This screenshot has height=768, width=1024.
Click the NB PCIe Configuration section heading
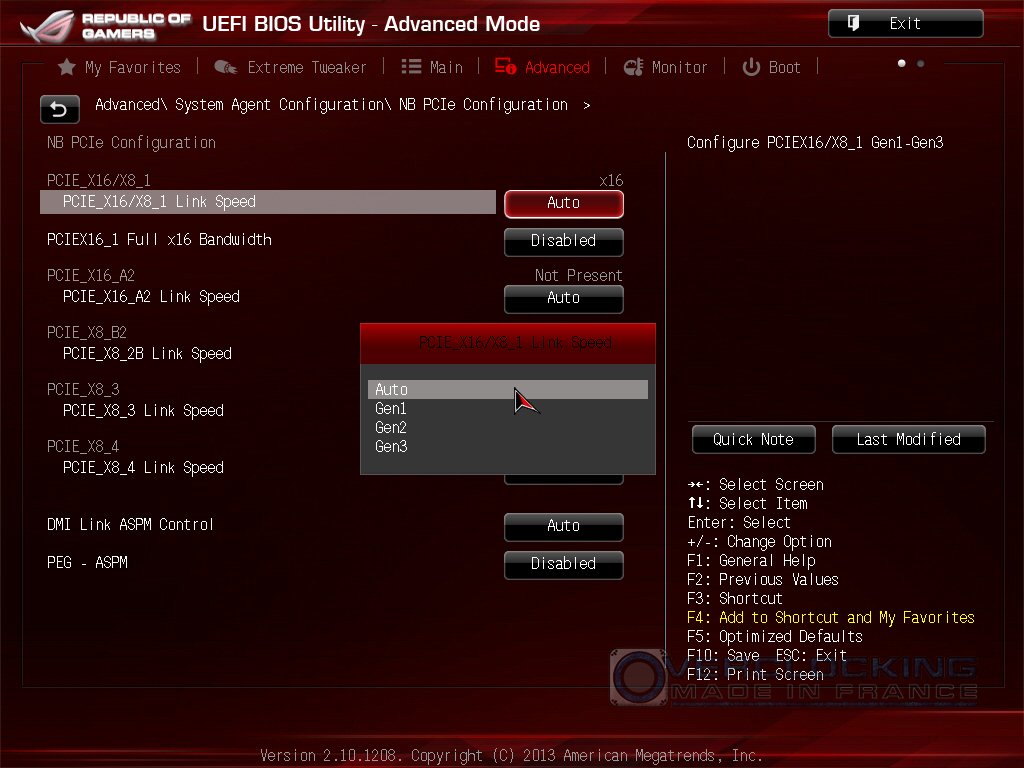click(131, 142)
